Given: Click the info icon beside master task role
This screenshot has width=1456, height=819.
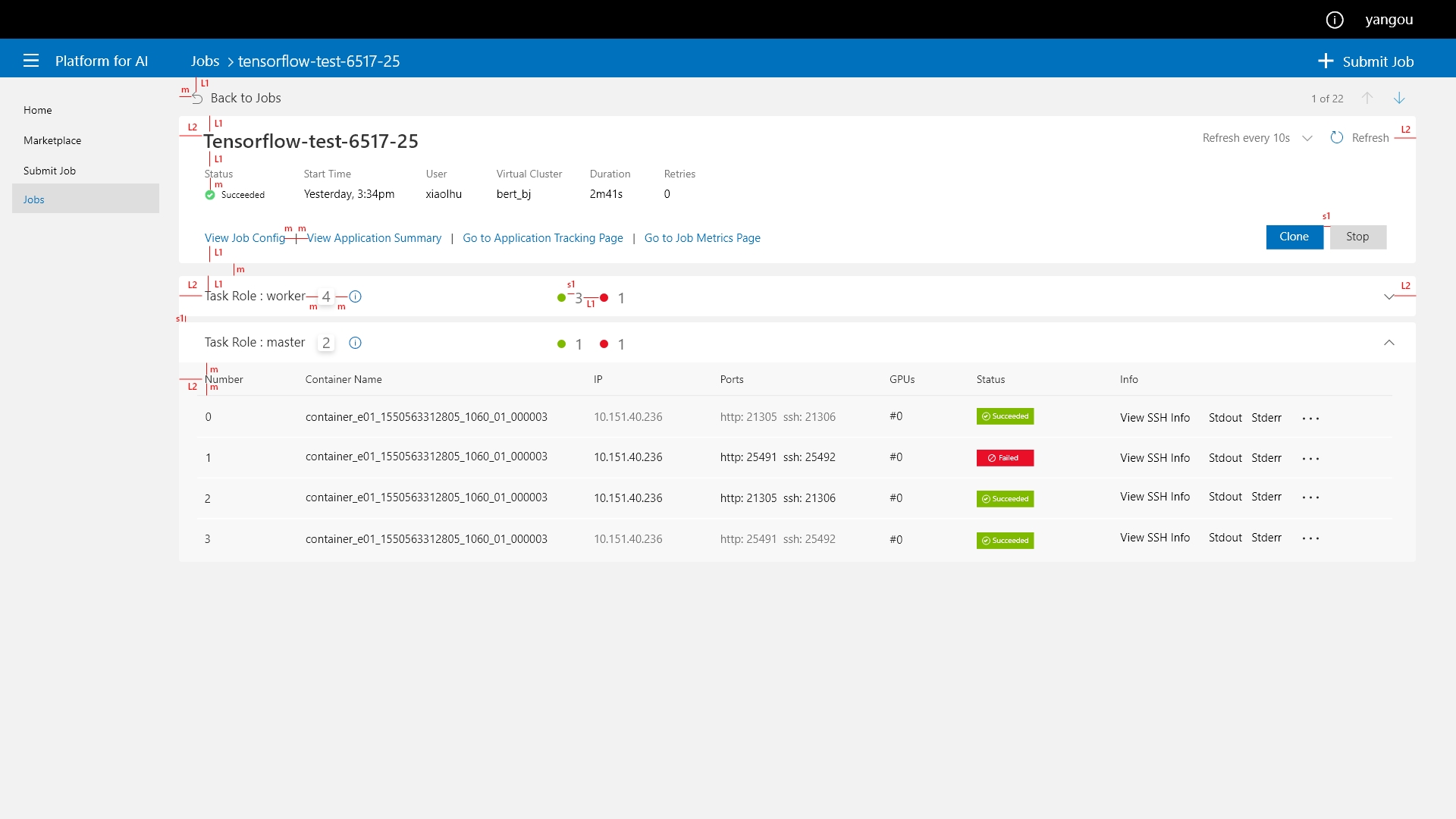Looking at the screenshot, I should point(355,343).
